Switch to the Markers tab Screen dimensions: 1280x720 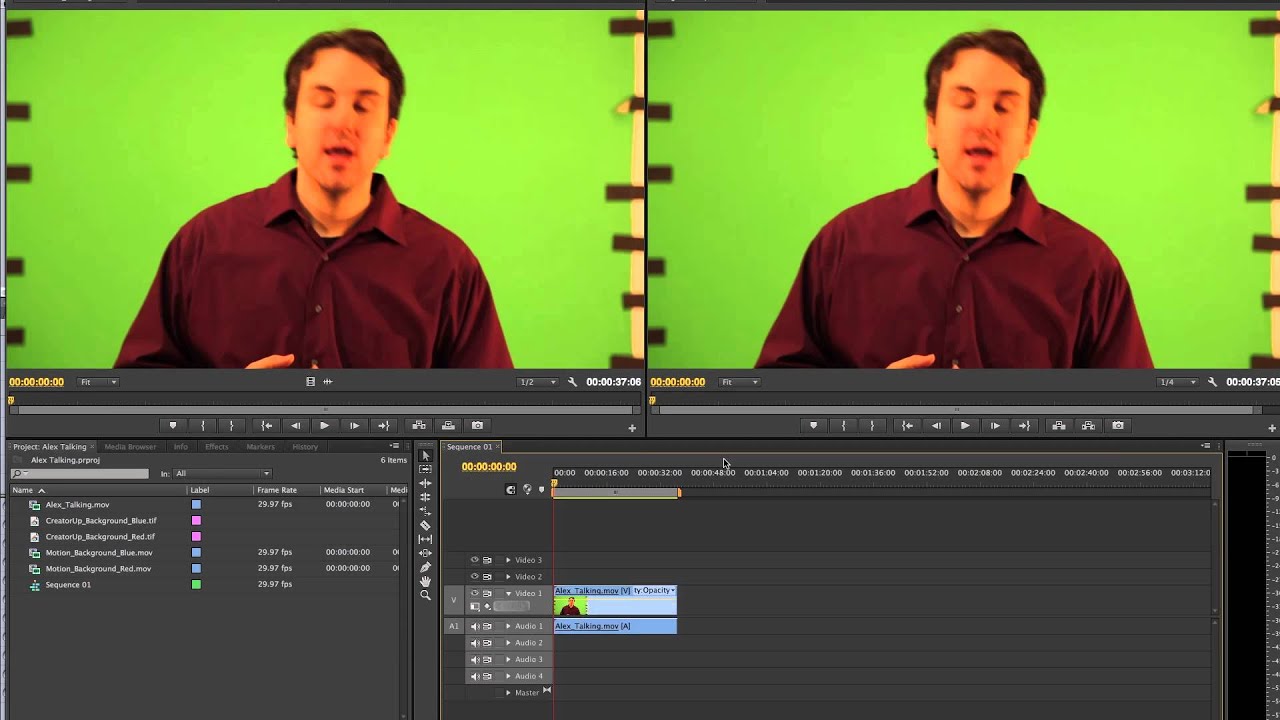pos(260,447)
